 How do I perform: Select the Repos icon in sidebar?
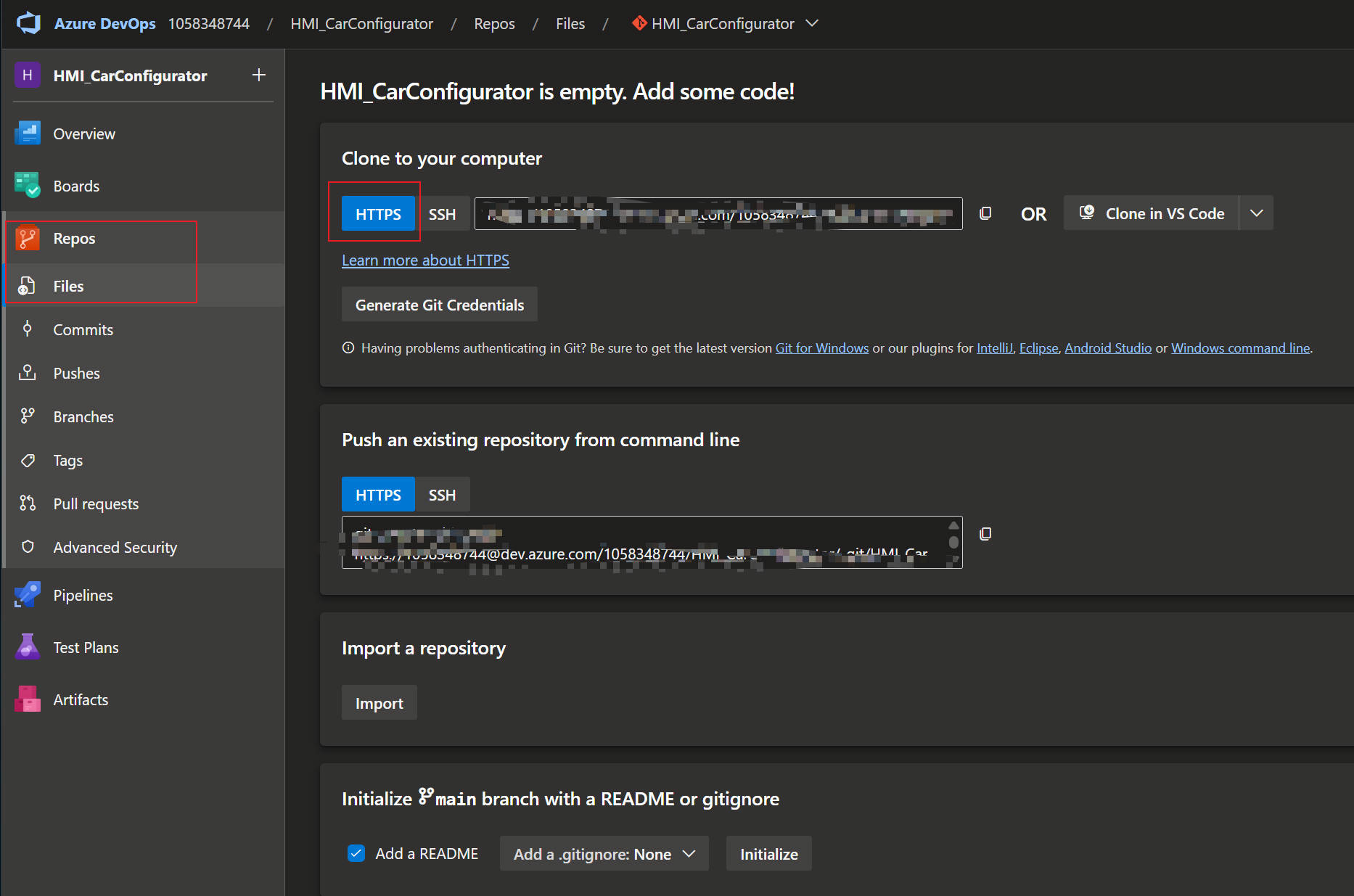click(x=28, y=238)
